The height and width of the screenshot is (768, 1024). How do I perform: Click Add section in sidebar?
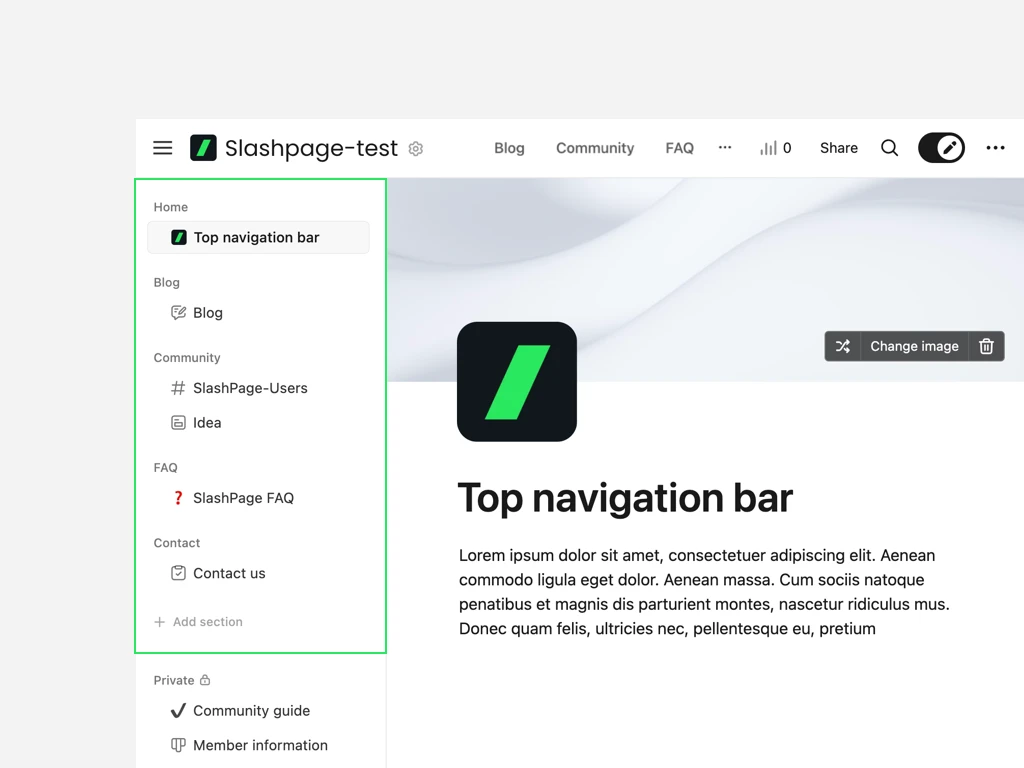point(208,622)
